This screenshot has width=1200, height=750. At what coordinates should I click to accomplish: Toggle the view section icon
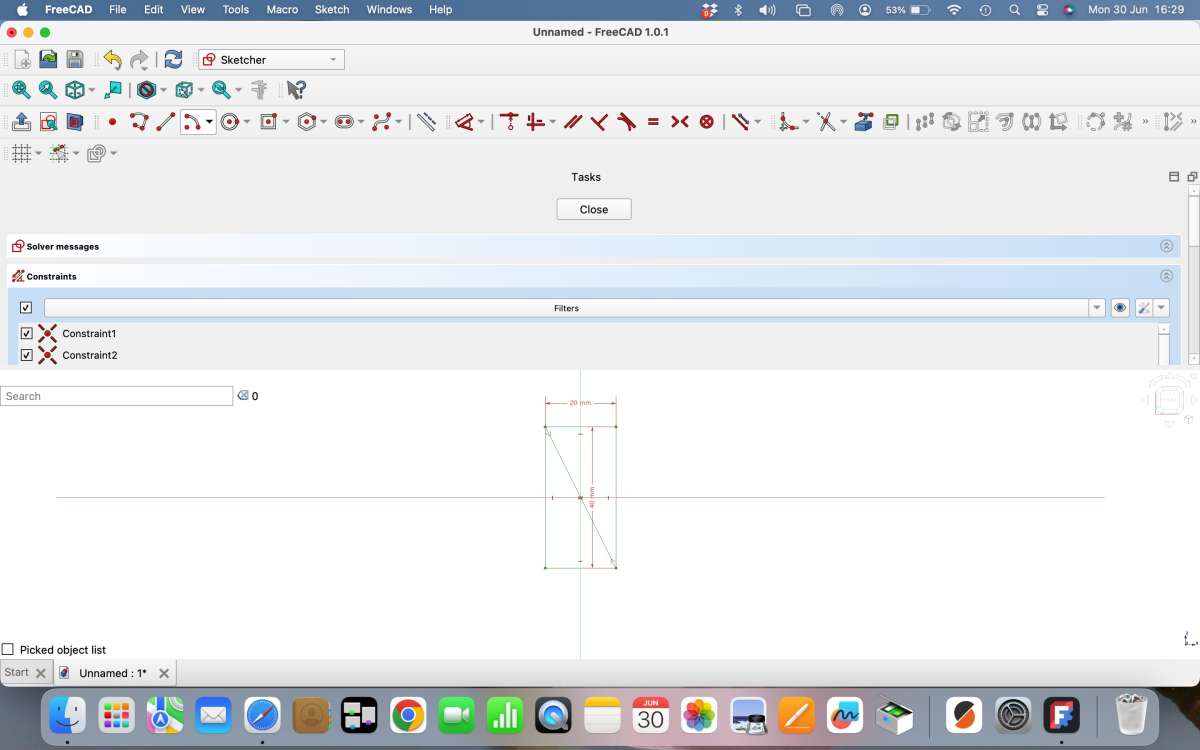tap(75, 122)
